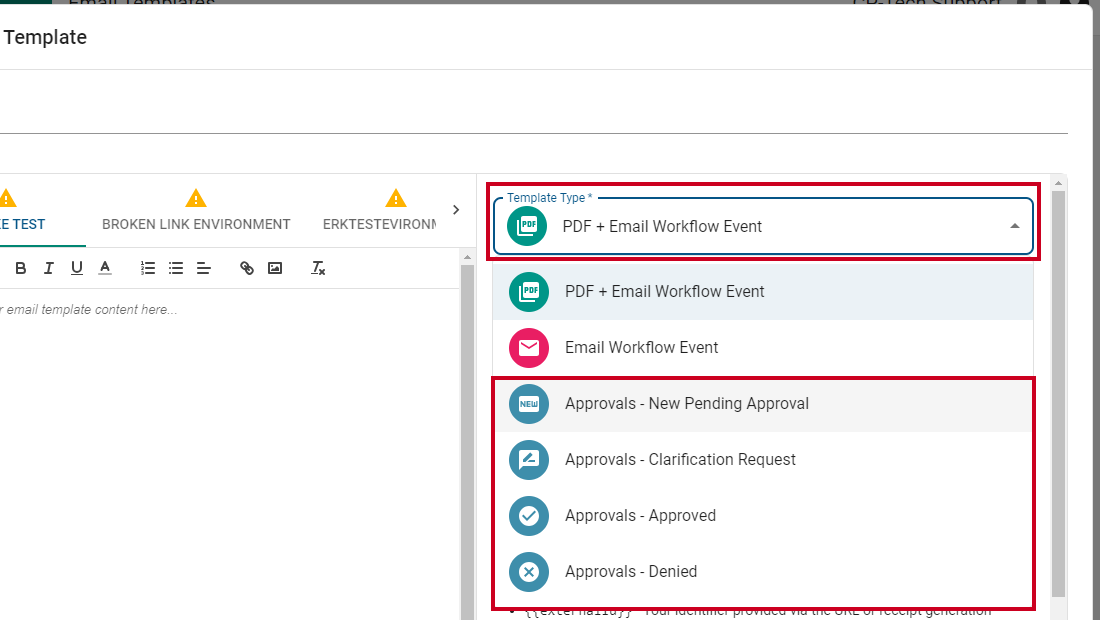Insert an image into the template
This screenshot has height=620, width=1100.
275,268
